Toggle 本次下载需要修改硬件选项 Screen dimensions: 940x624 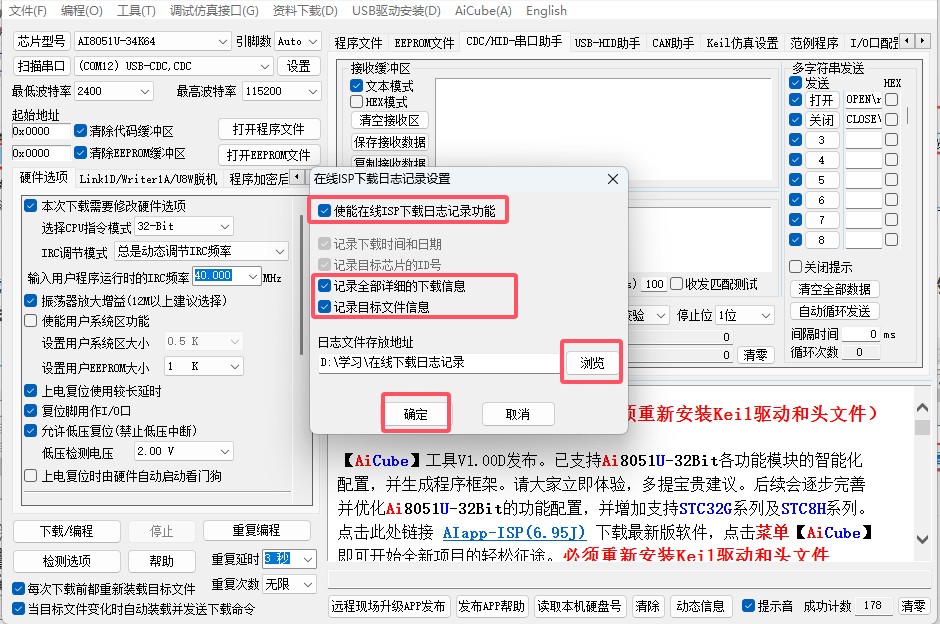31,206
